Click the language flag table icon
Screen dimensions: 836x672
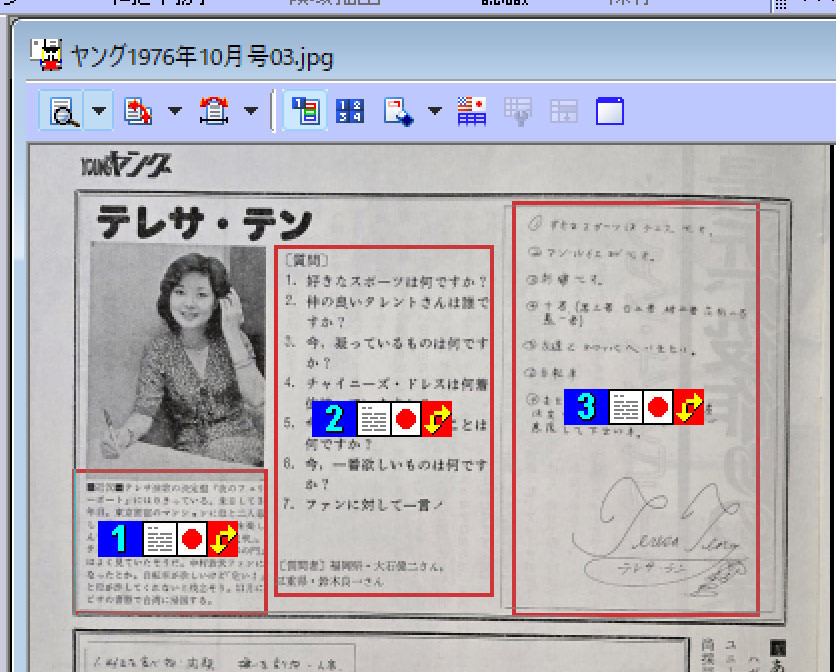coord(471,111)
